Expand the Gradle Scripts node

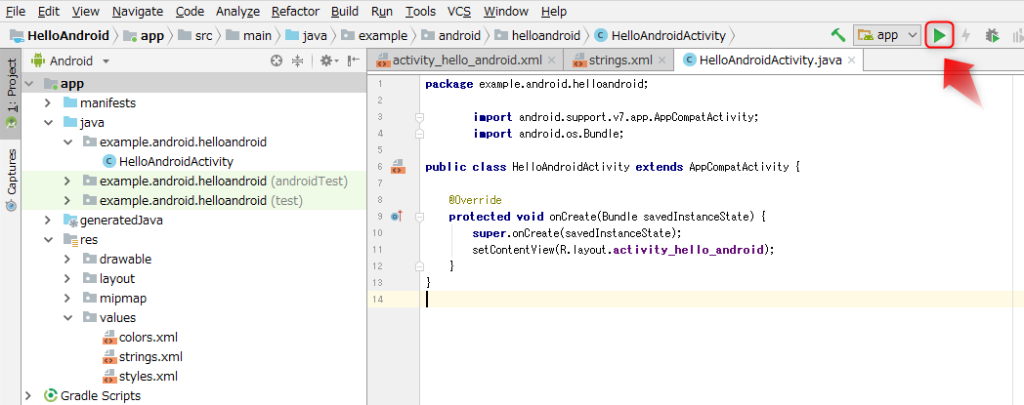tap(28, 396)
